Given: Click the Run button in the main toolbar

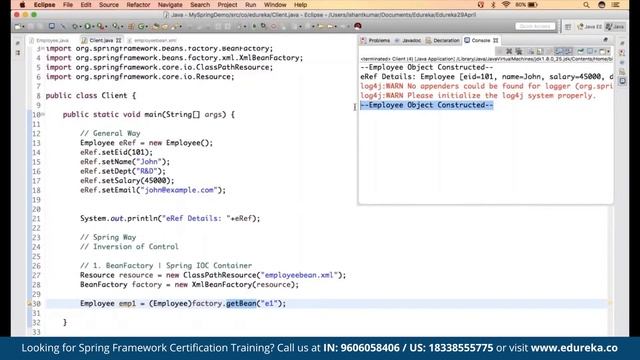Looking at the screenshot, I should (x=87, y=26).
